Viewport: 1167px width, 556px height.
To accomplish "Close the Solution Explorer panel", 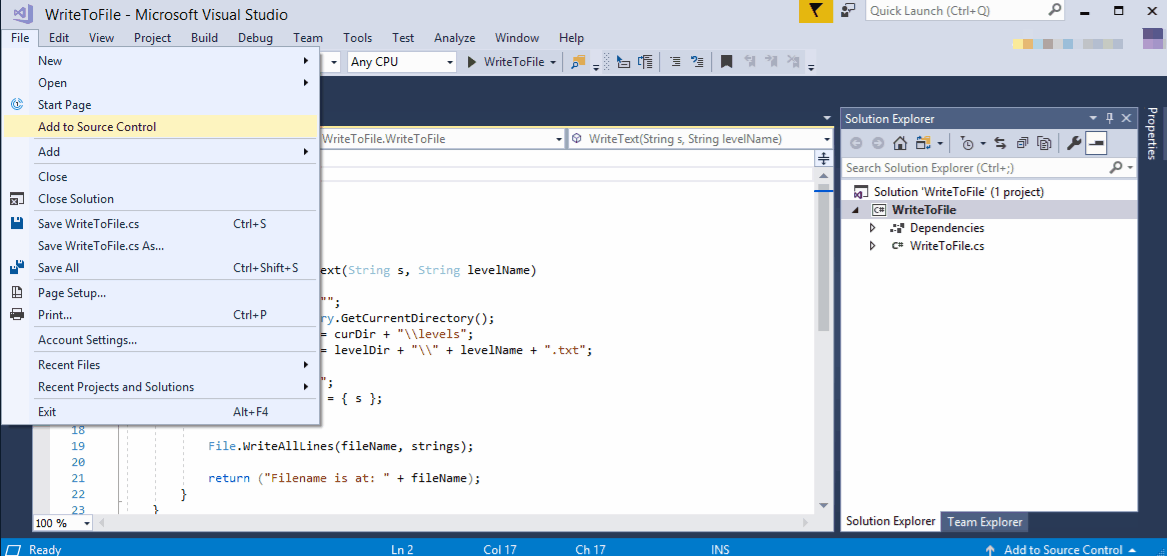I will pos(1126,118).
